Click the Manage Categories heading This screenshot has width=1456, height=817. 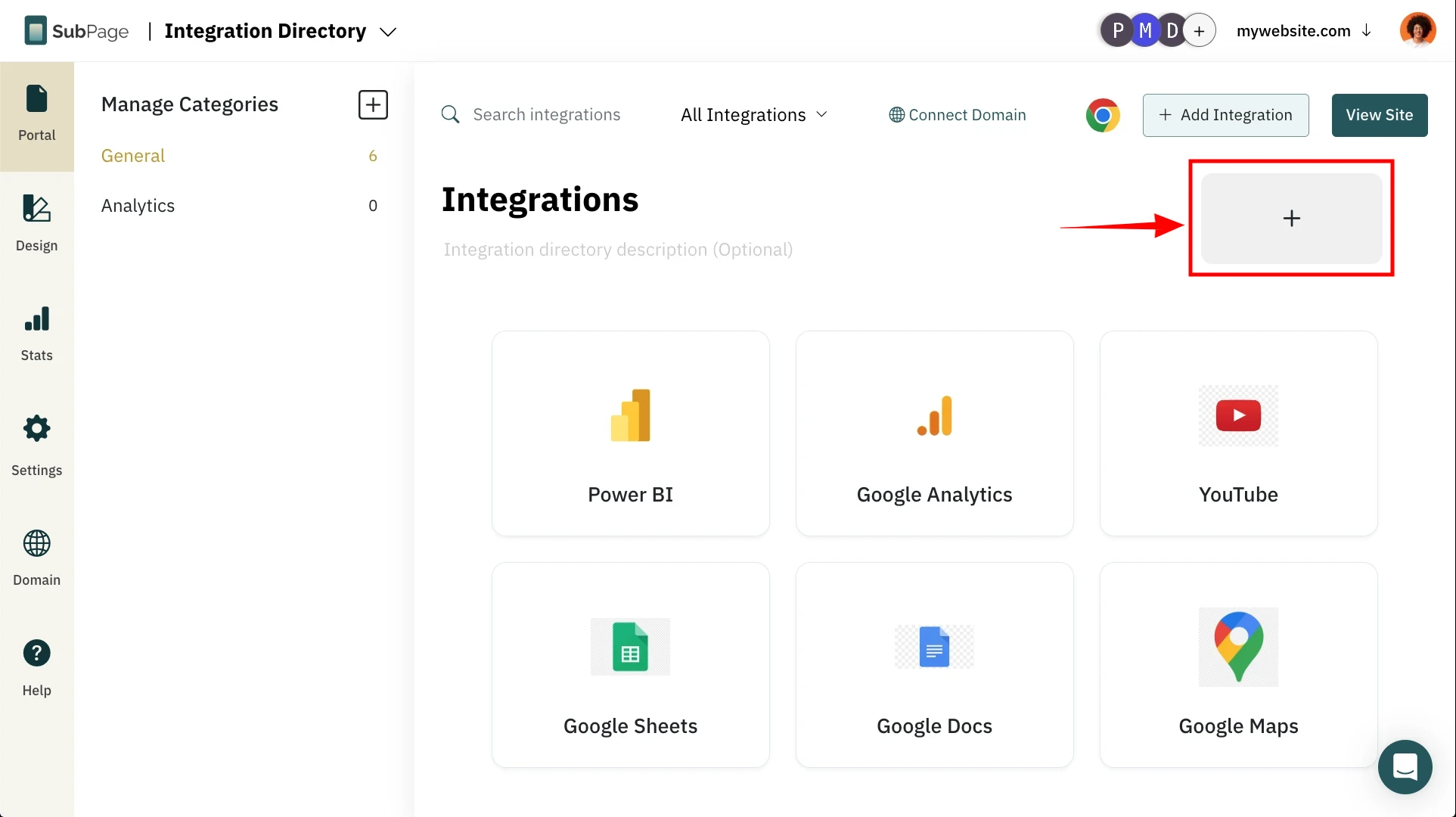point(190,104)
